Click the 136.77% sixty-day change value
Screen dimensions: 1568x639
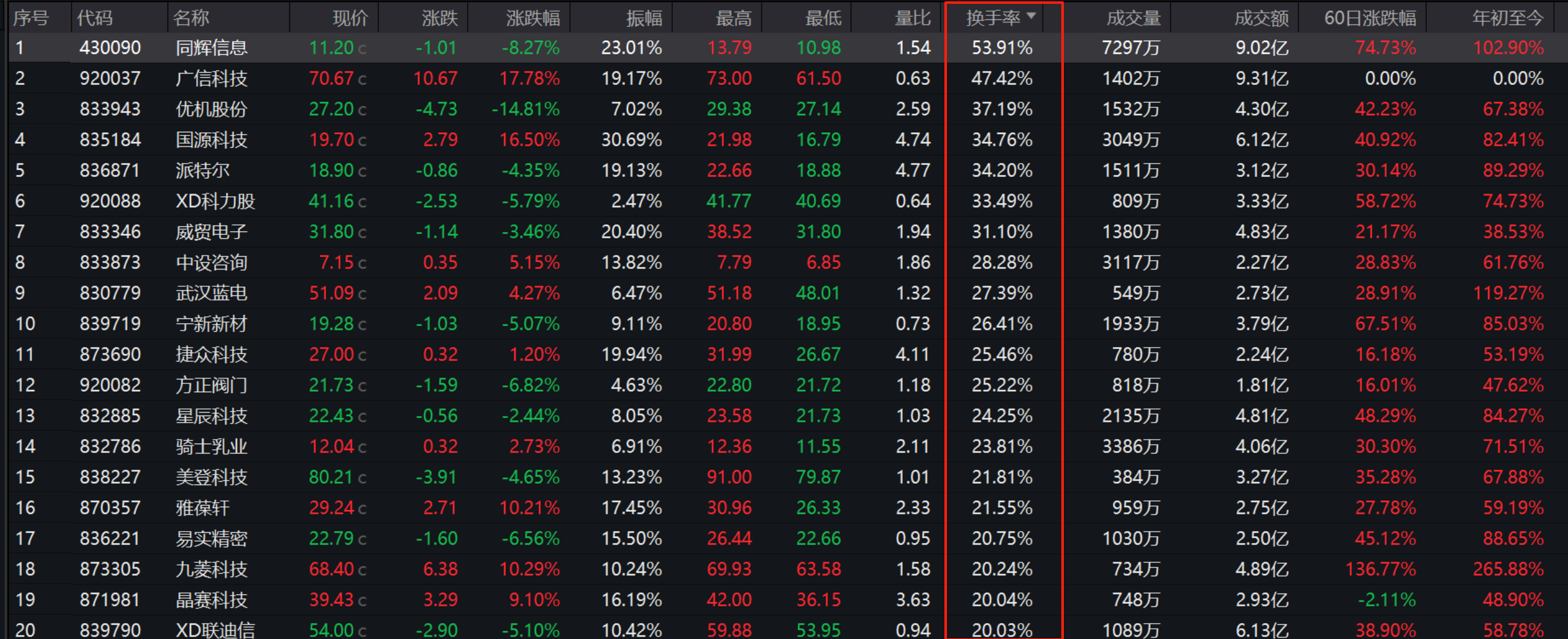(x=1381, y=569)
